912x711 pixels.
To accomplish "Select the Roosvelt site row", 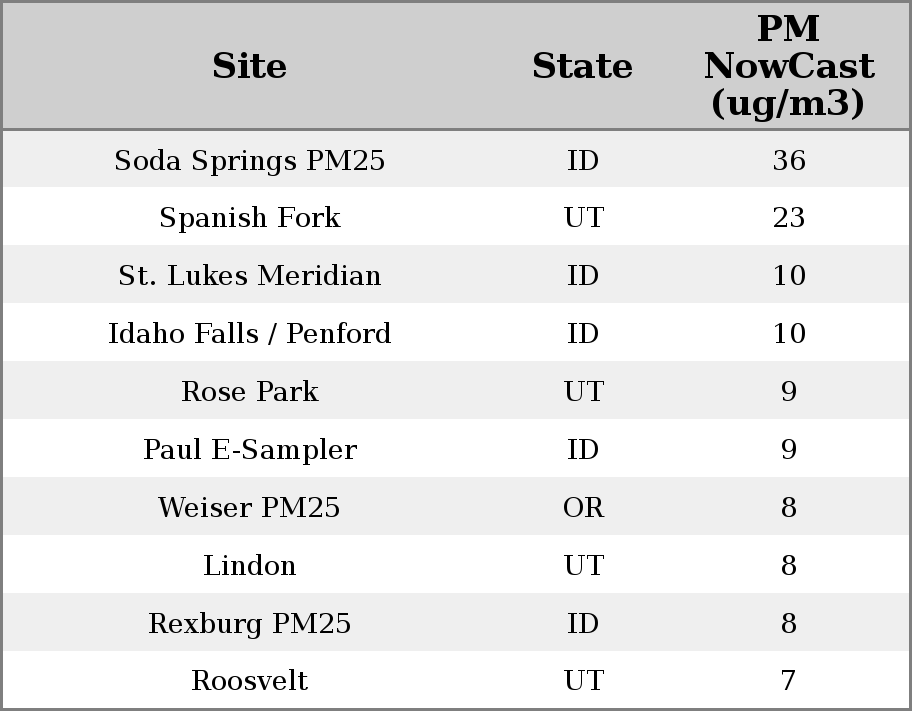I will click(249, 681).
